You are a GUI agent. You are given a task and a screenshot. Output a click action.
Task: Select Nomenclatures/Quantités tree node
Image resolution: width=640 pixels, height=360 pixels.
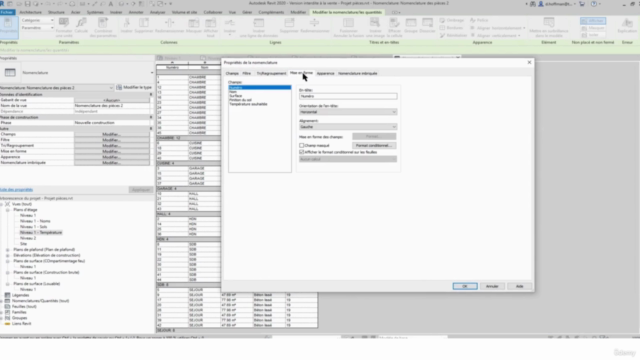pos(40,301)
